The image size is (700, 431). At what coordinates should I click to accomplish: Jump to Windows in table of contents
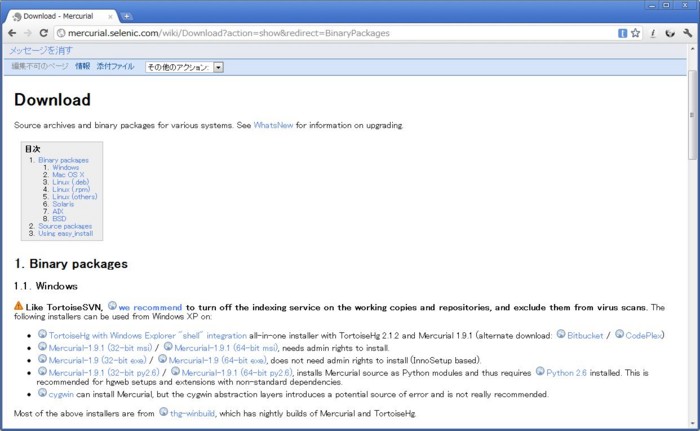tap(66, 167)
